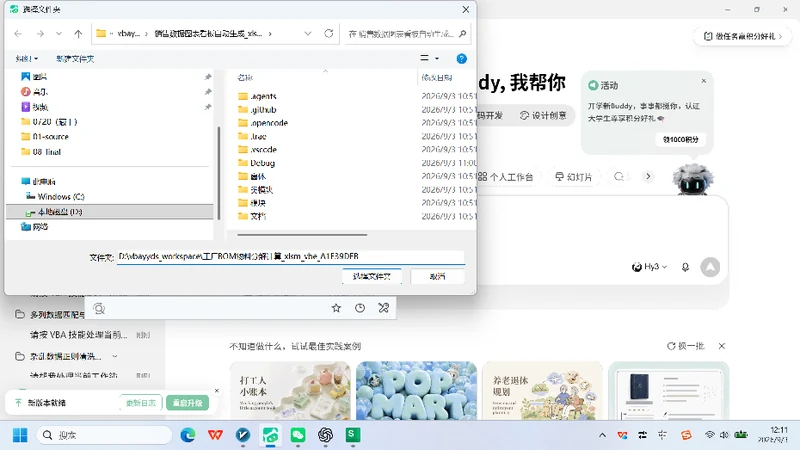
Task: Confirm with Select Folder (选择文件夹) button
Action: pyautogui.click(x=371, y=276)
